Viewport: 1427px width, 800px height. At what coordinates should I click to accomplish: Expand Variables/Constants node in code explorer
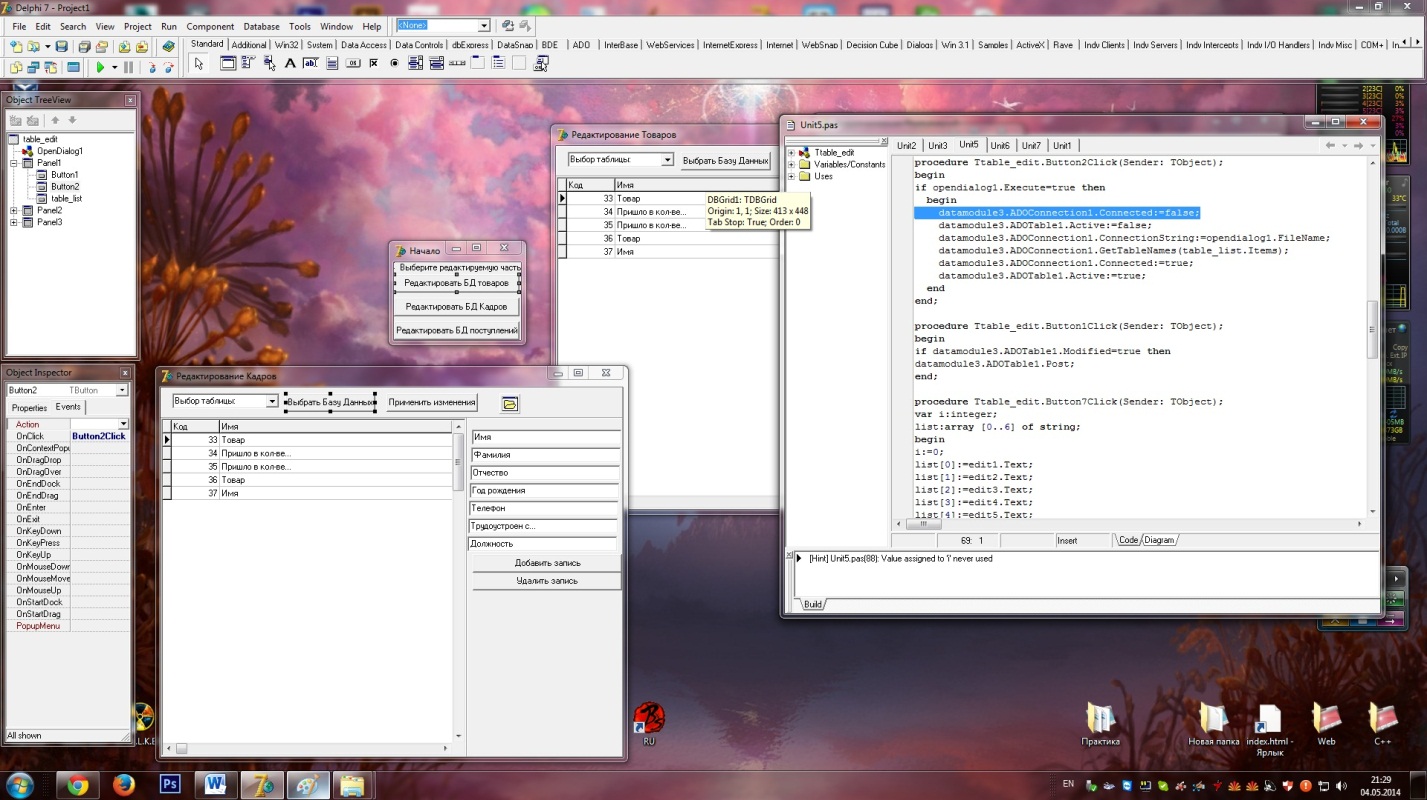pyautogui.click(x=792, y=164)
